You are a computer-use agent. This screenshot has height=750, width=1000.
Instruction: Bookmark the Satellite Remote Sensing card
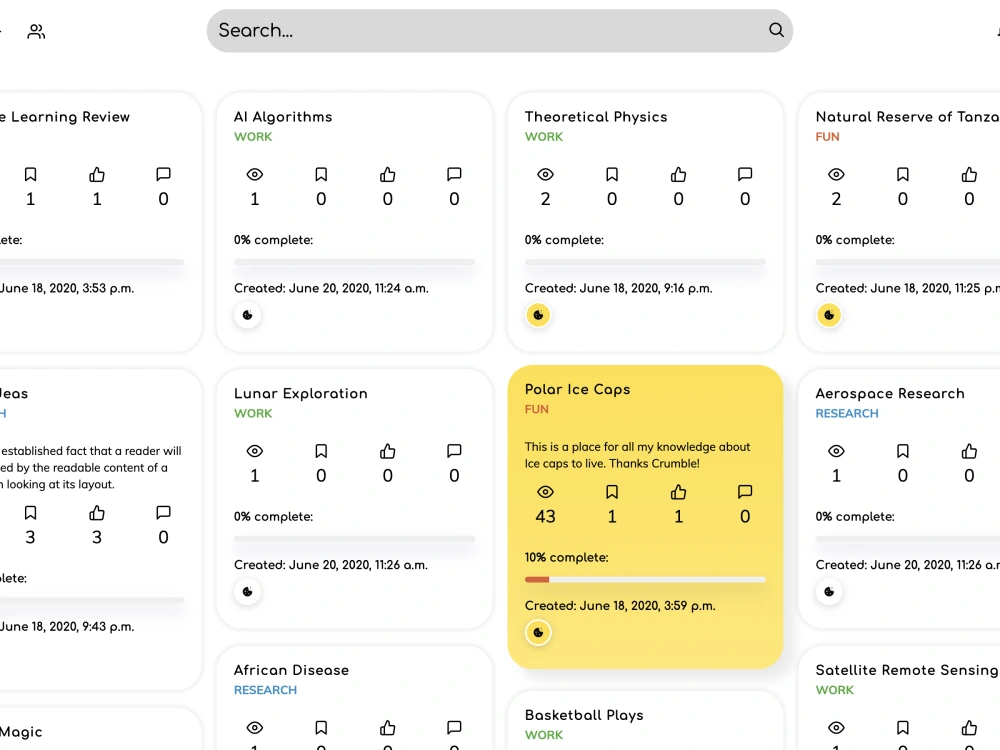point(902,728)
